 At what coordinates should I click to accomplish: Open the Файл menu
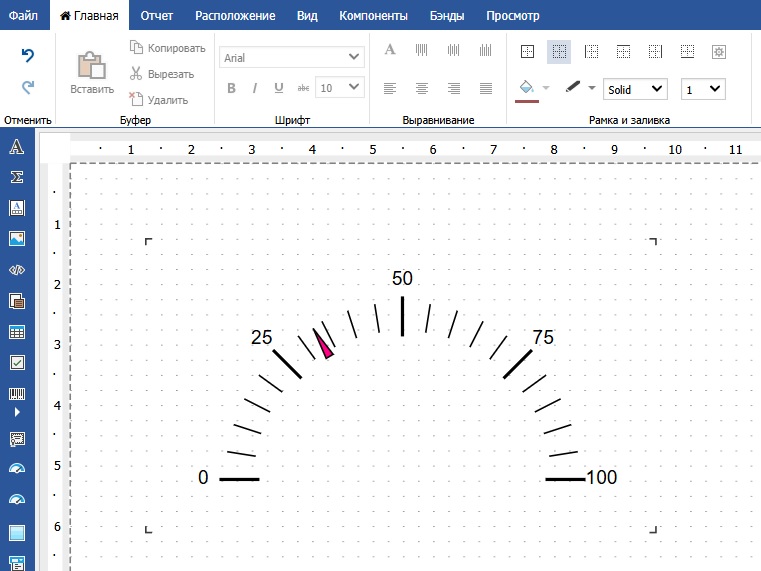tap(23, 16)
